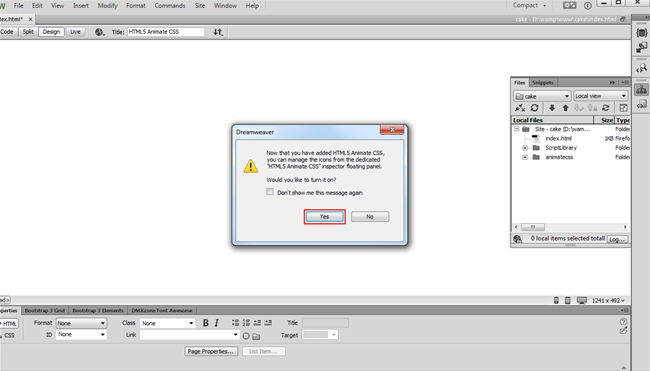Switch Properties to CSS mode
This screenshot has height=371, width=650.
pos(9,335)
